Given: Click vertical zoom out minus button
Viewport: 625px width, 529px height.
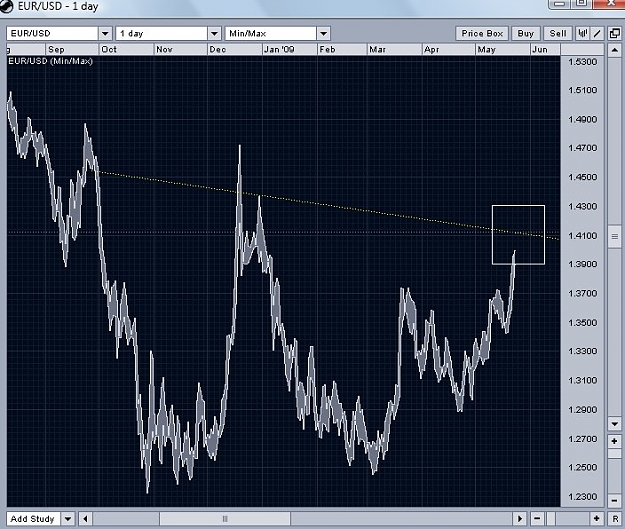Looking at the screenshot, I should point(615,501).
